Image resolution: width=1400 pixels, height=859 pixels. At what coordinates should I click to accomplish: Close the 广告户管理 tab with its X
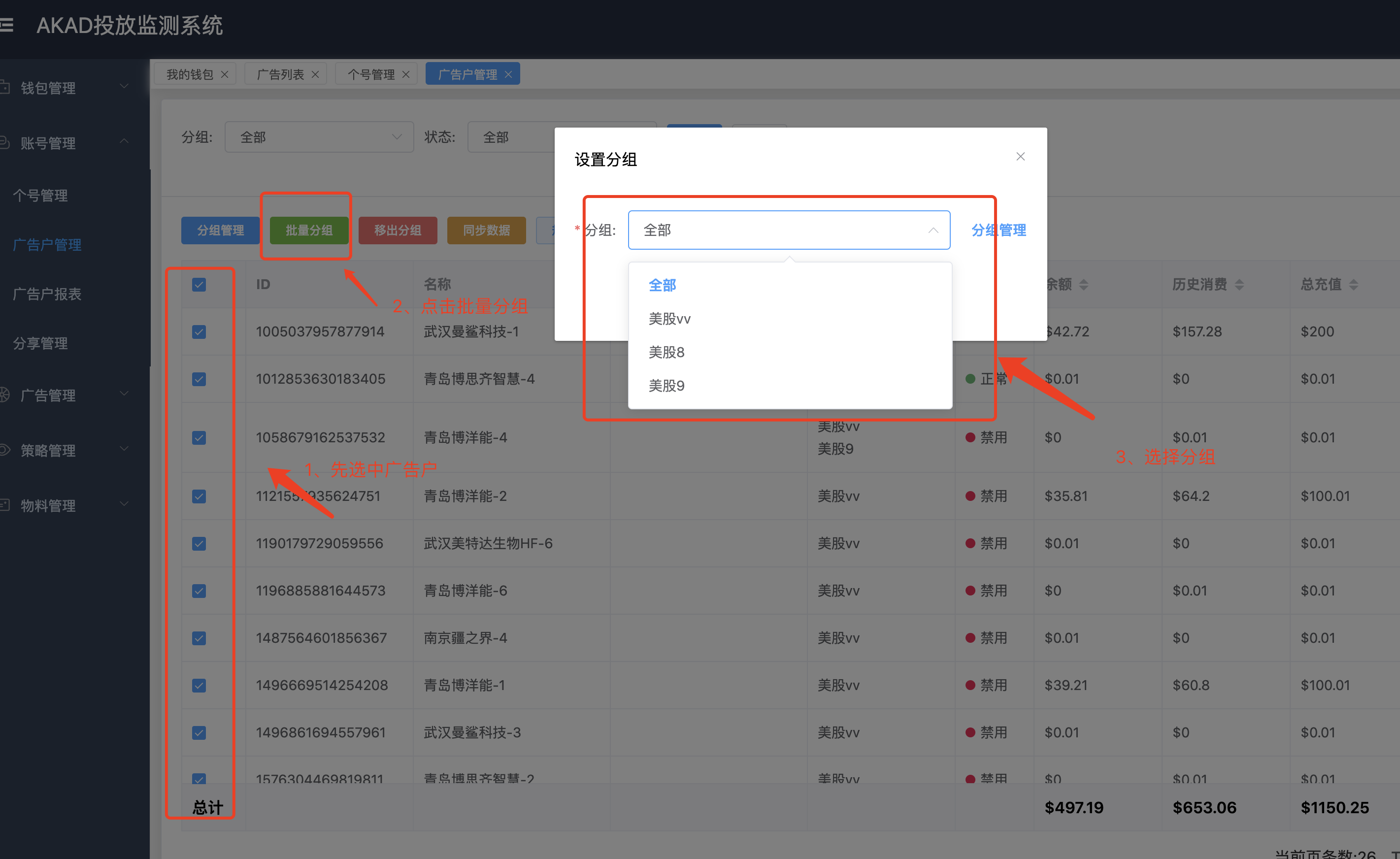click(x=508, y=74)
